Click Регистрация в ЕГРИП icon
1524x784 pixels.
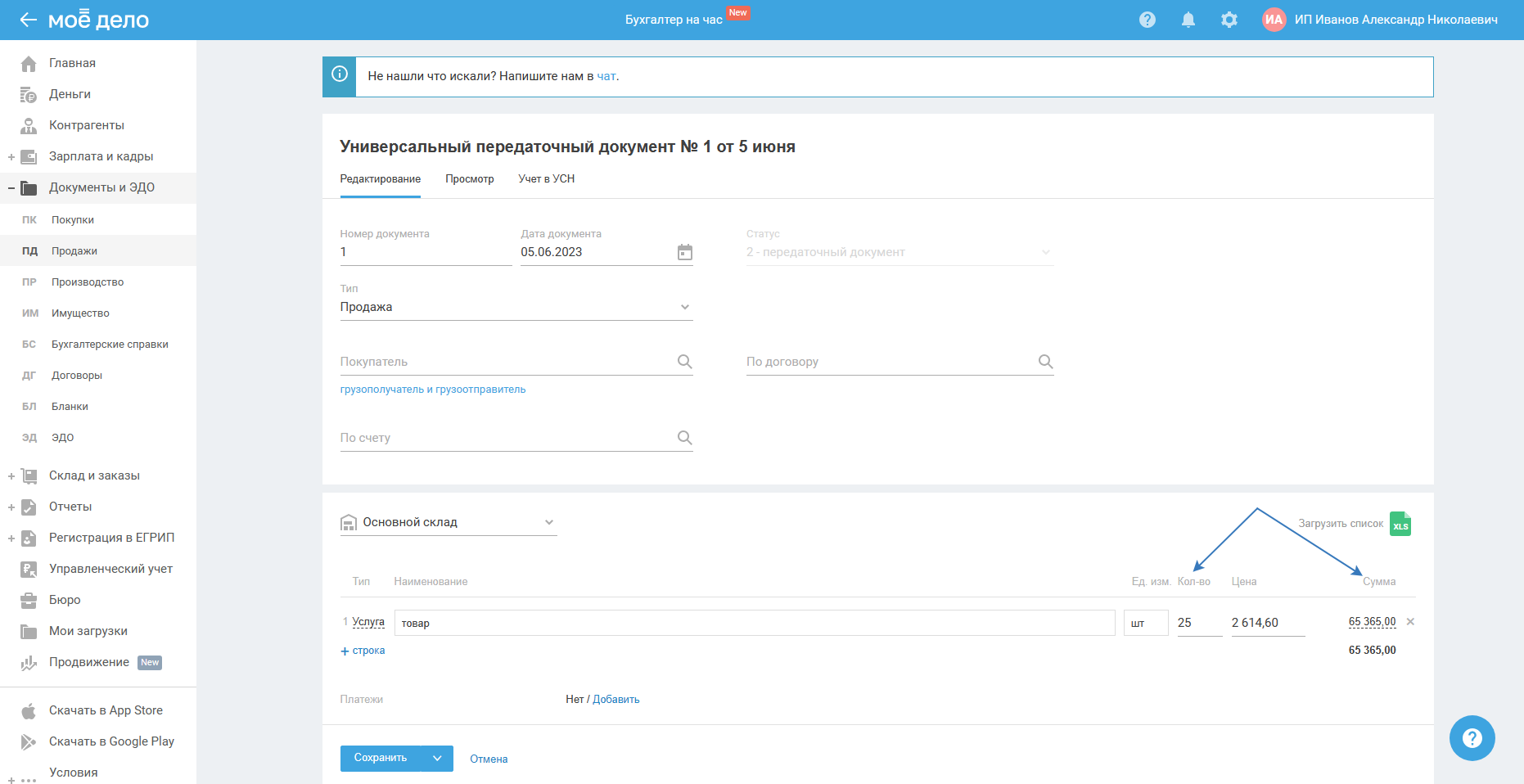tap(29, 538)
